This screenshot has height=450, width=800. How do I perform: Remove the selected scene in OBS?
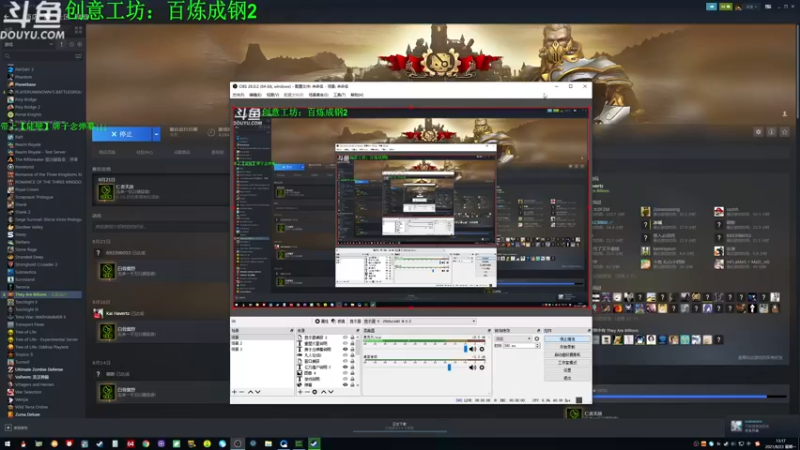click(242, 392)
